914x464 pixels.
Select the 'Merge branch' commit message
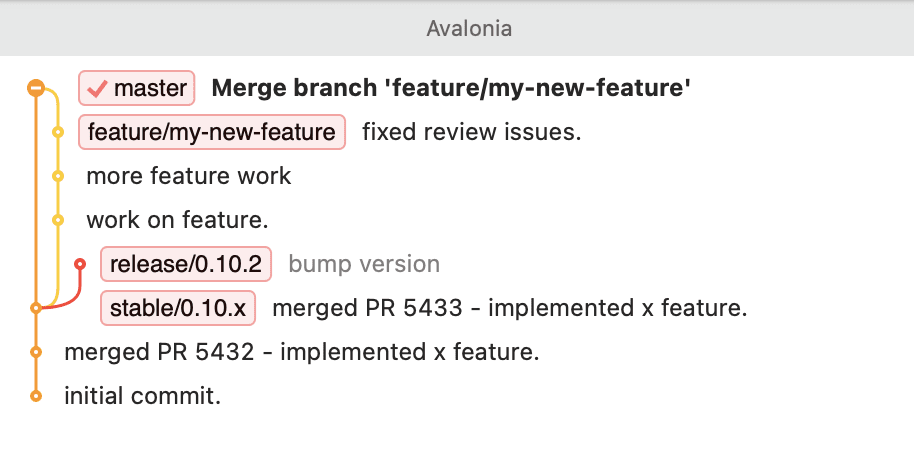(451, 89)
